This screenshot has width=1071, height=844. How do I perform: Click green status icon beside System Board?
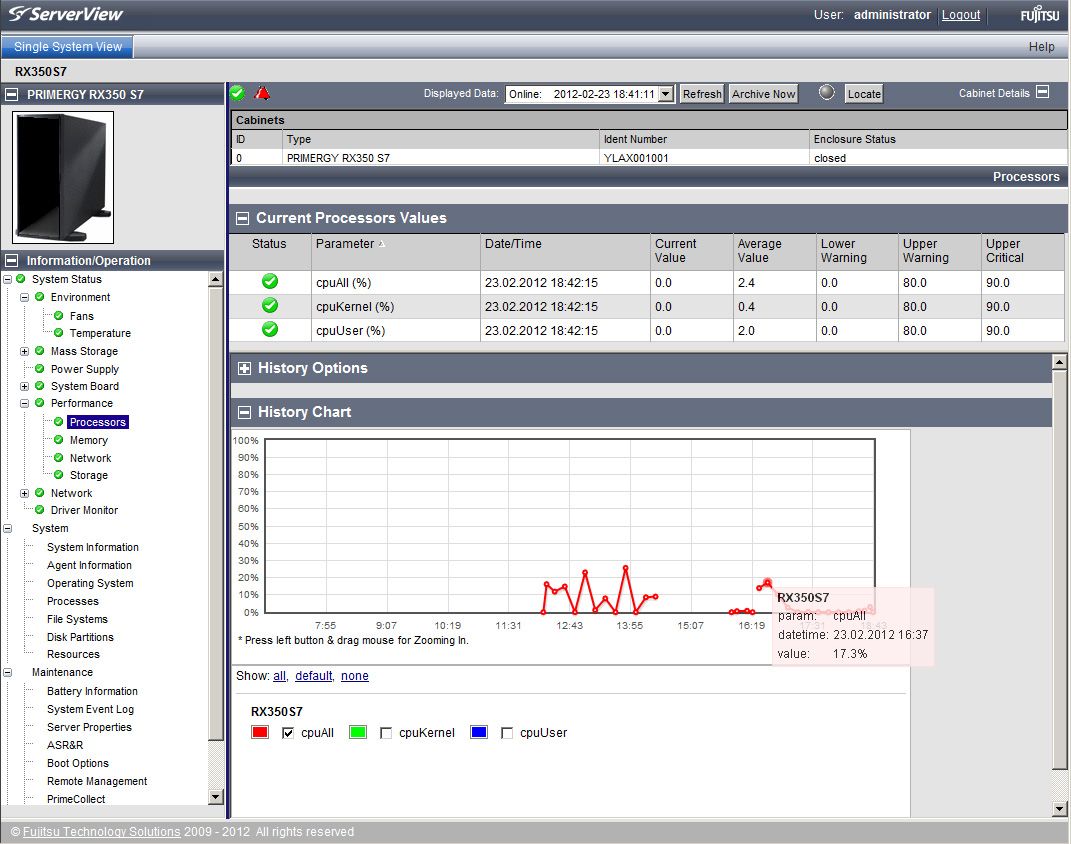40,386
